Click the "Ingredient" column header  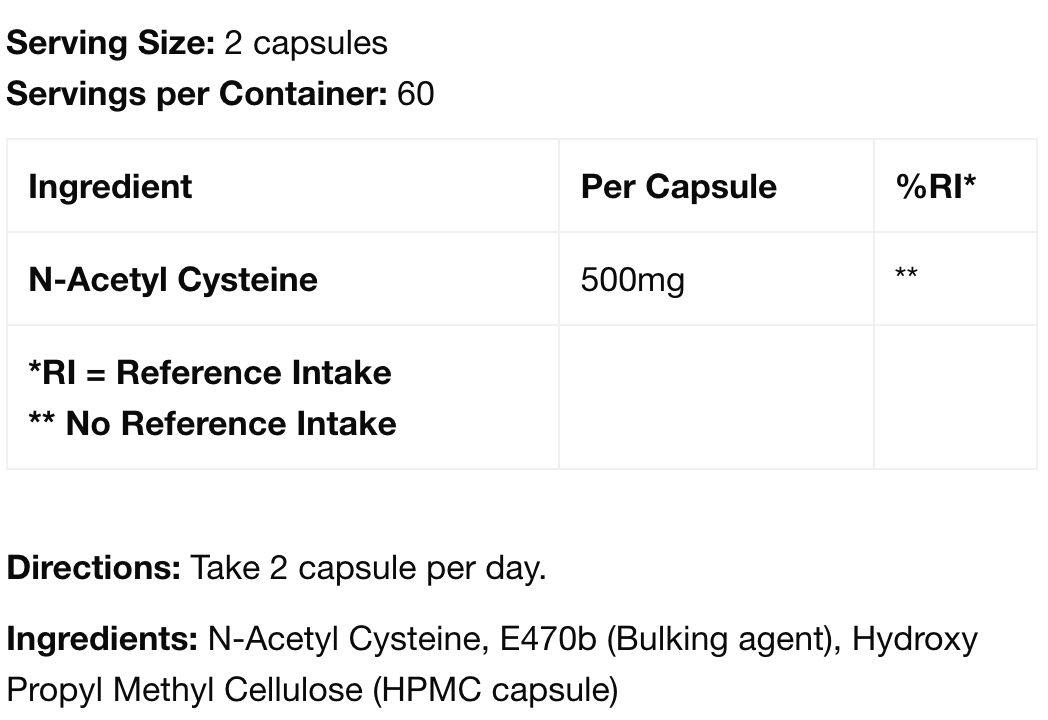coord(110,187)
